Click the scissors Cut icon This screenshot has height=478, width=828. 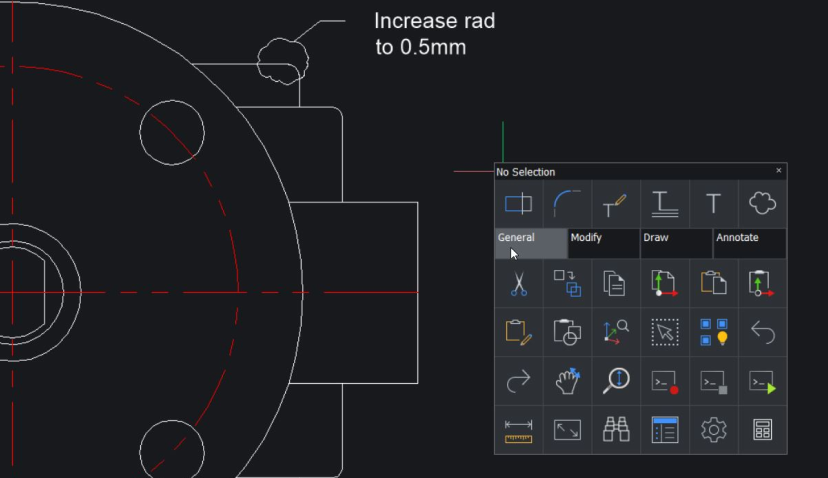coord(519,283)
